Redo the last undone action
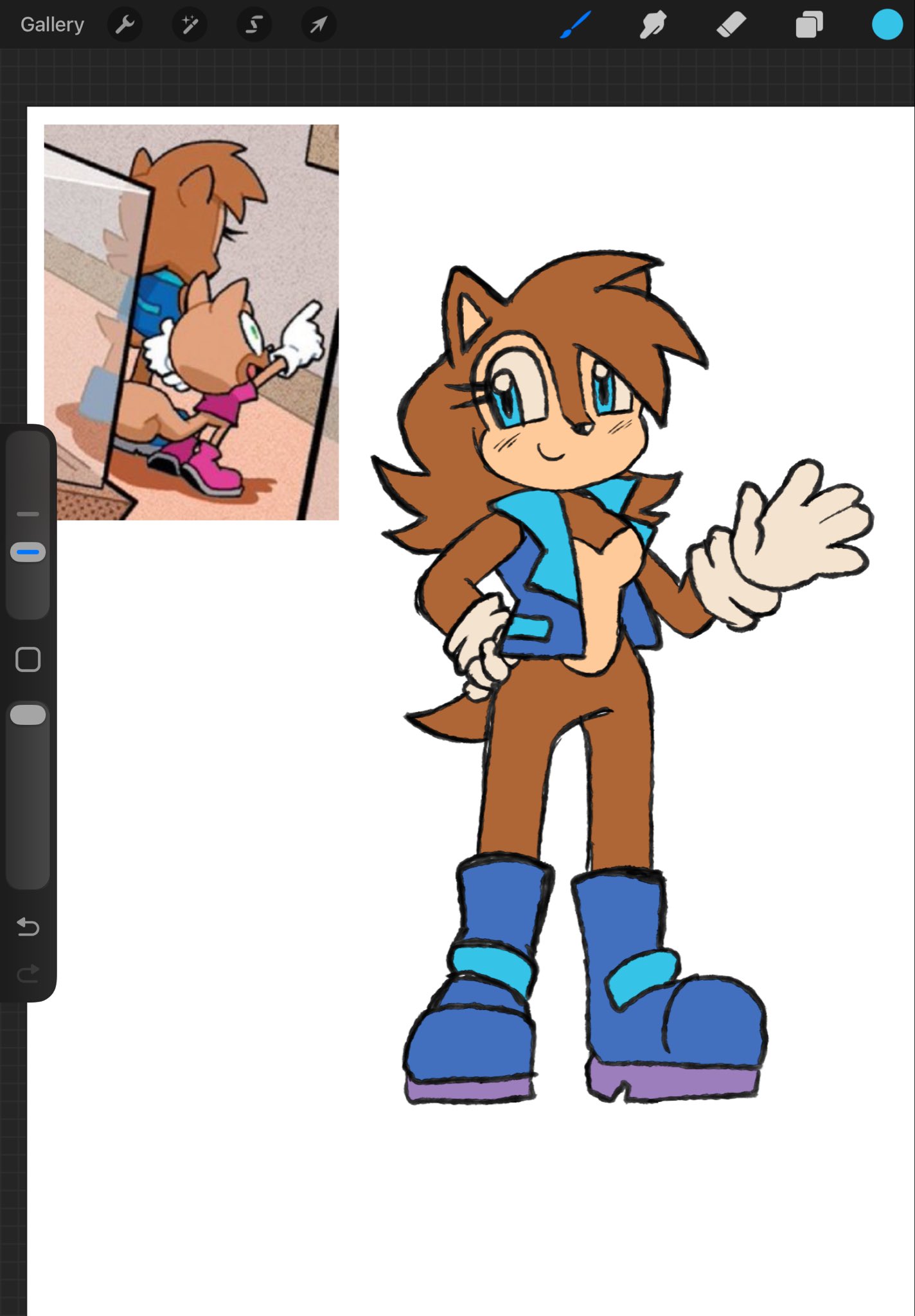The image size is (915, 1316). click(x=28, y=974)
